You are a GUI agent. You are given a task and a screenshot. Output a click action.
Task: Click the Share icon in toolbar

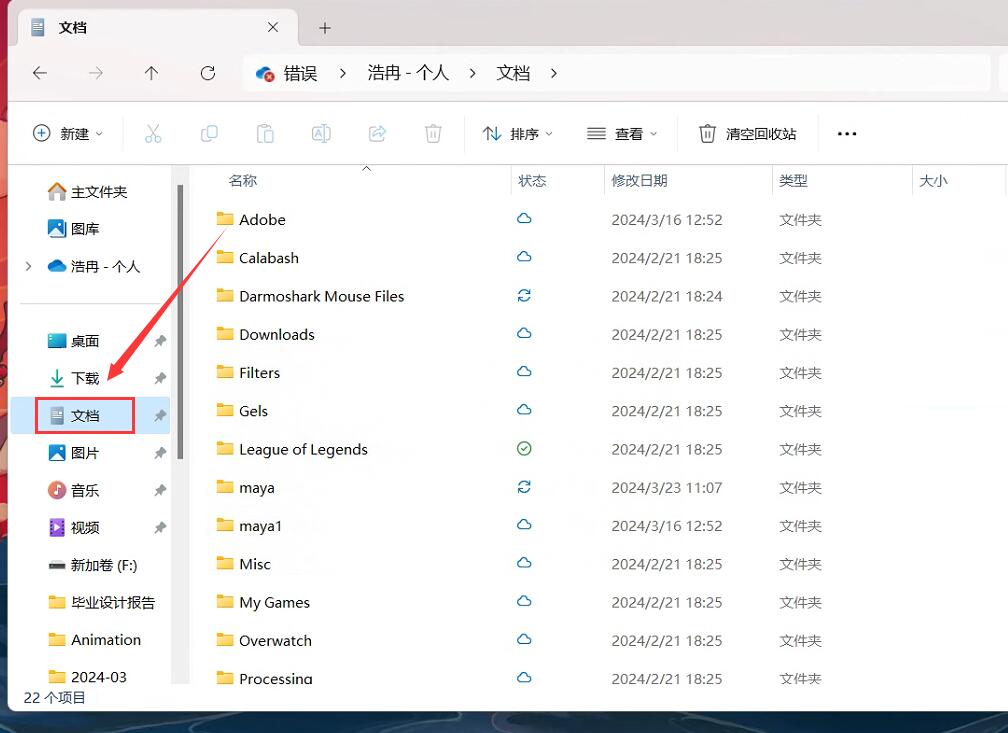pyautogui.click(x=377, y=133)
